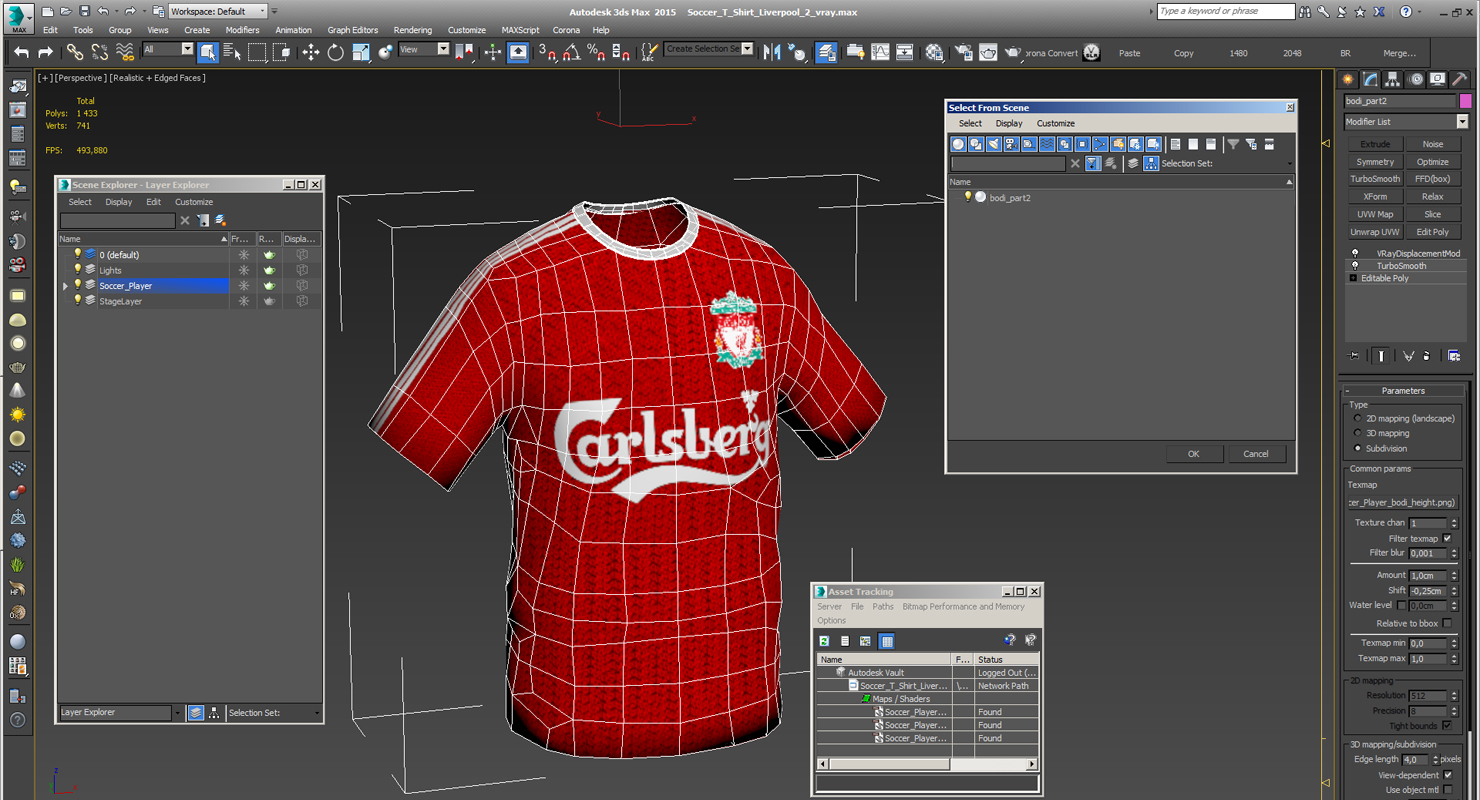Select the Subdivision radio option
This screenshot has width=1480, height=800.
[x=1357, y=448]
